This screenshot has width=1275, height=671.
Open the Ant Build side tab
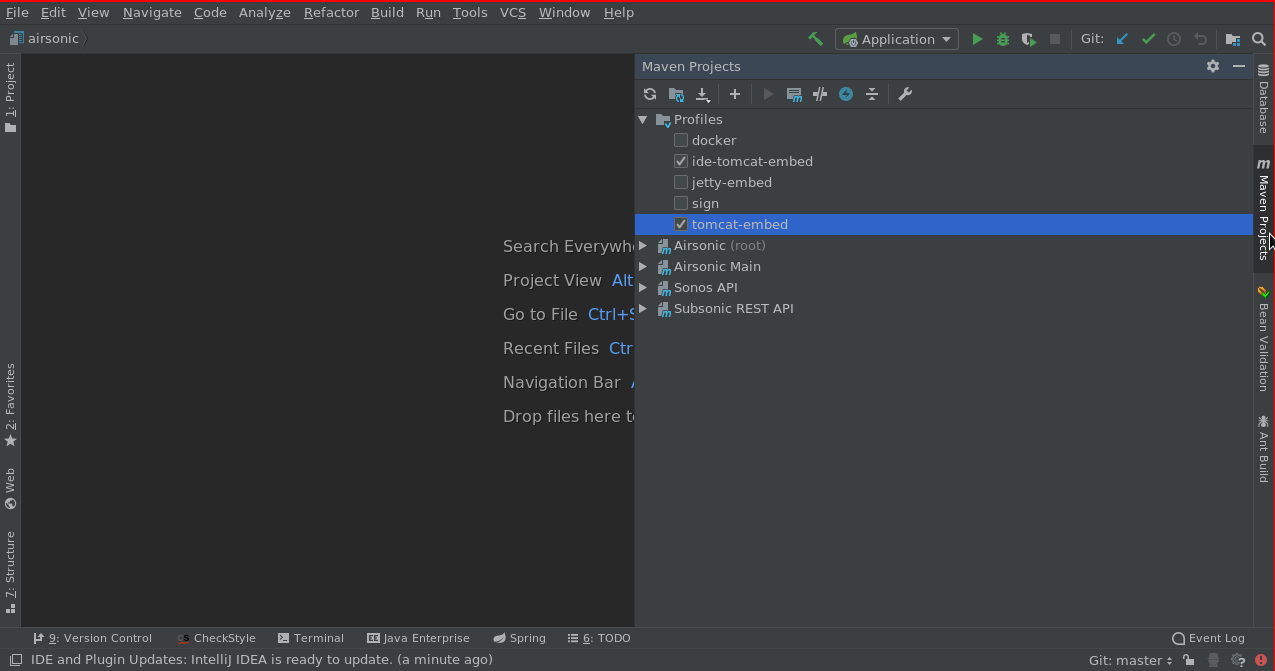click(x=1264, y=450)
